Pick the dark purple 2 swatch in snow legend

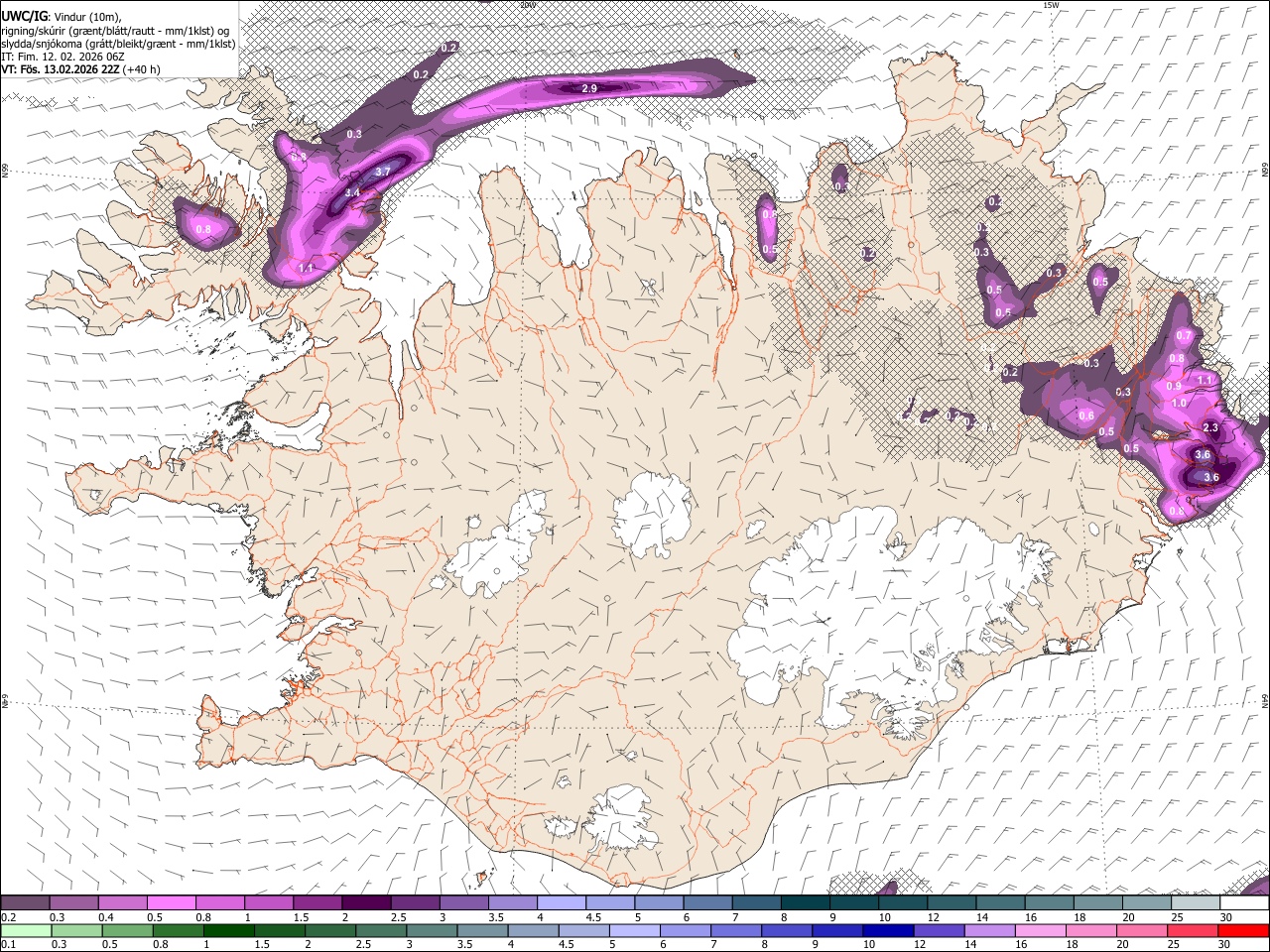tap(366, 902)
